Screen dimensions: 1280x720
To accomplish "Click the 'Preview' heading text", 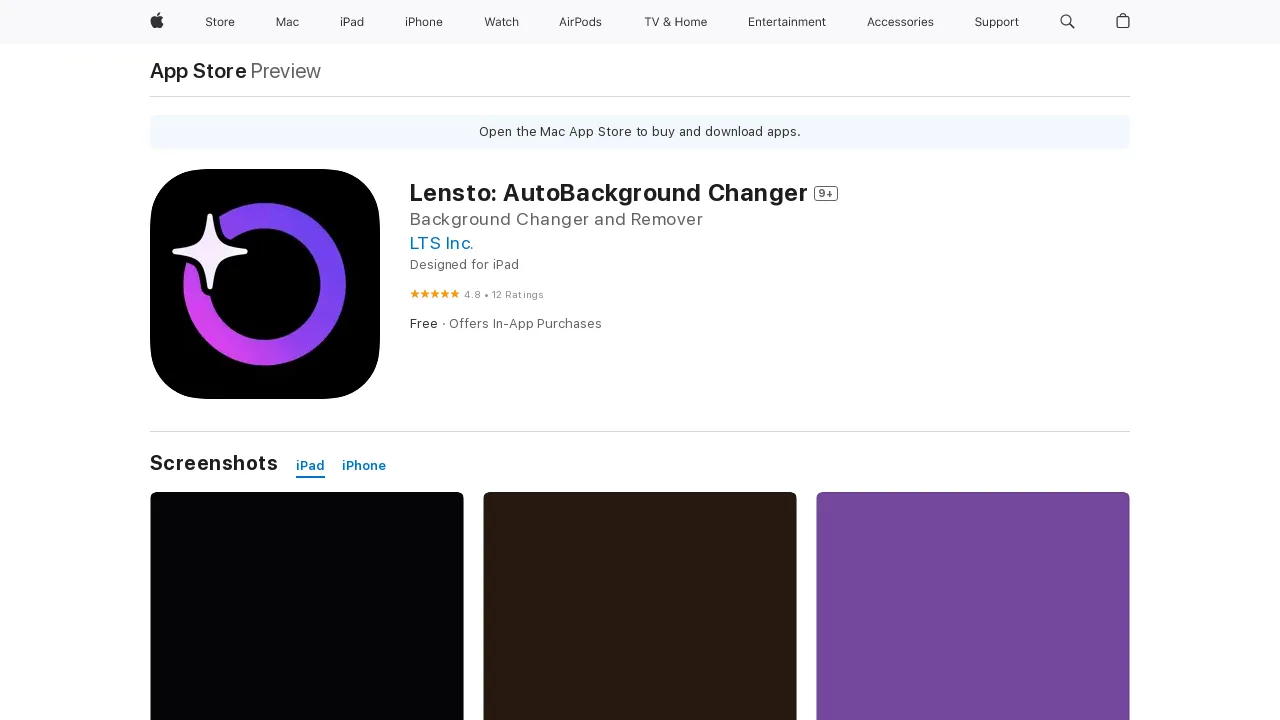I will (x=286, y=71).
